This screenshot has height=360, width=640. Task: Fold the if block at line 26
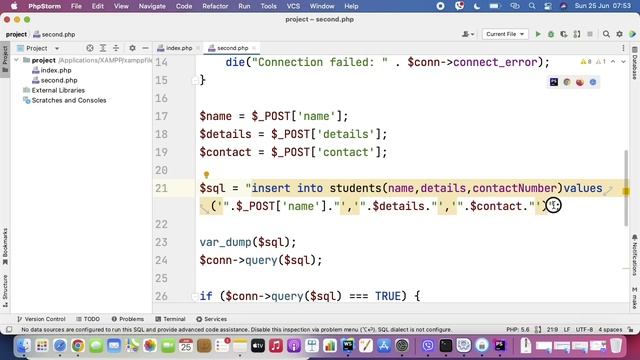(195, 296)
